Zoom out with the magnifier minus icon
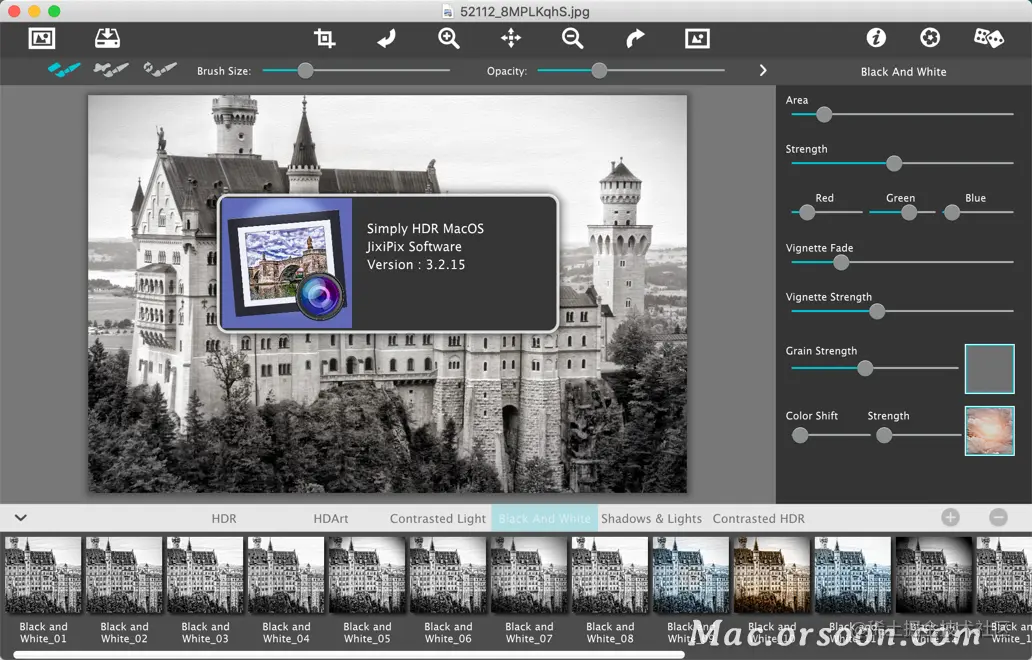Image resolution: width=1032 pixels, height=660 pixels. (573, 38)
